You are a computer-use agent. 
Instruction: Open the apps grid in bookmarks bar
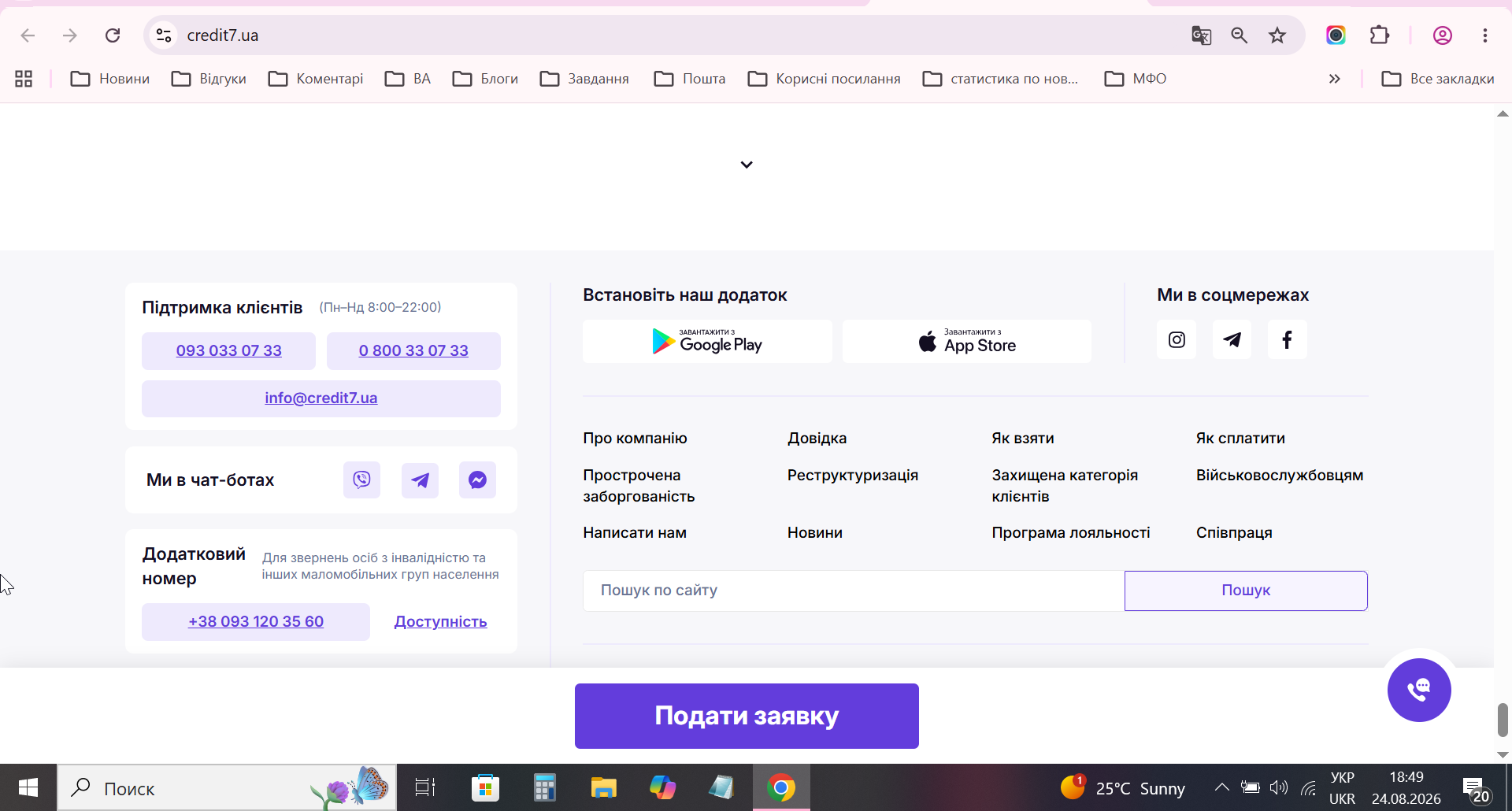coord(24,79)
